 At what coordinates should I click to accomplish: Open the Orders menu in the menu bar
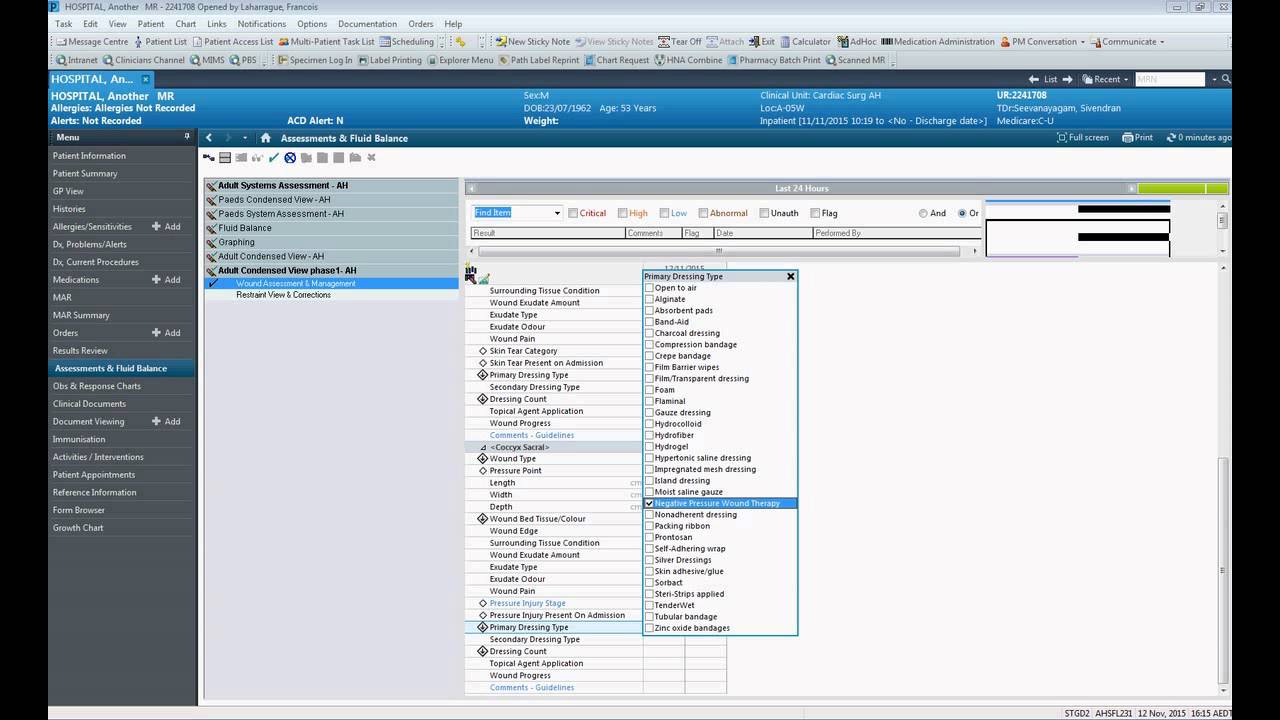pos(421,24)
